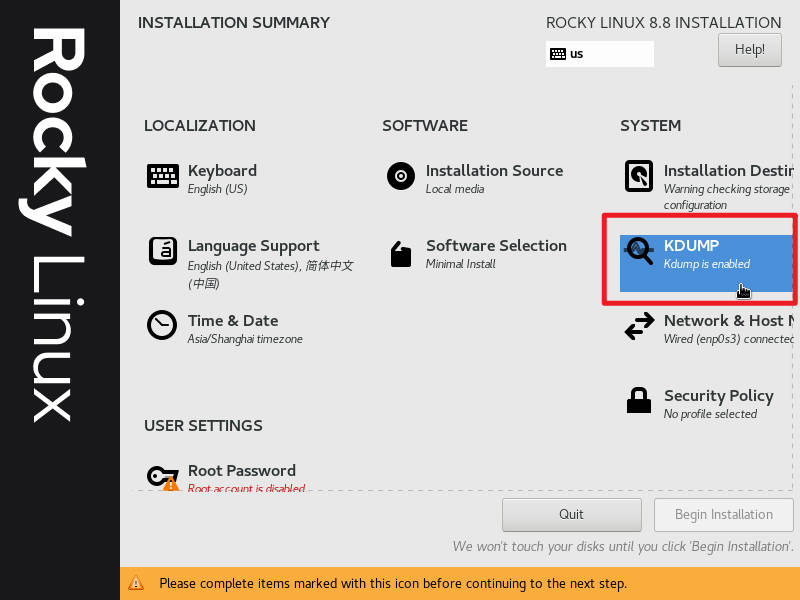Screen dimensions: 800x600
Task: Open the Language Support icon
Action: [163, 251]
